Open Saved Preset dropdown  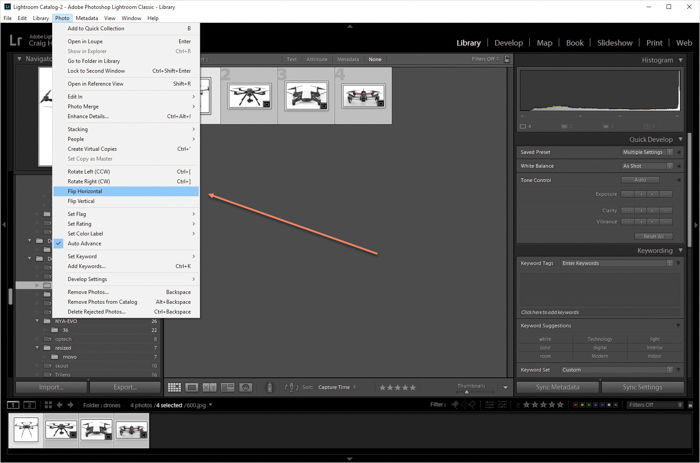point(647,152)
